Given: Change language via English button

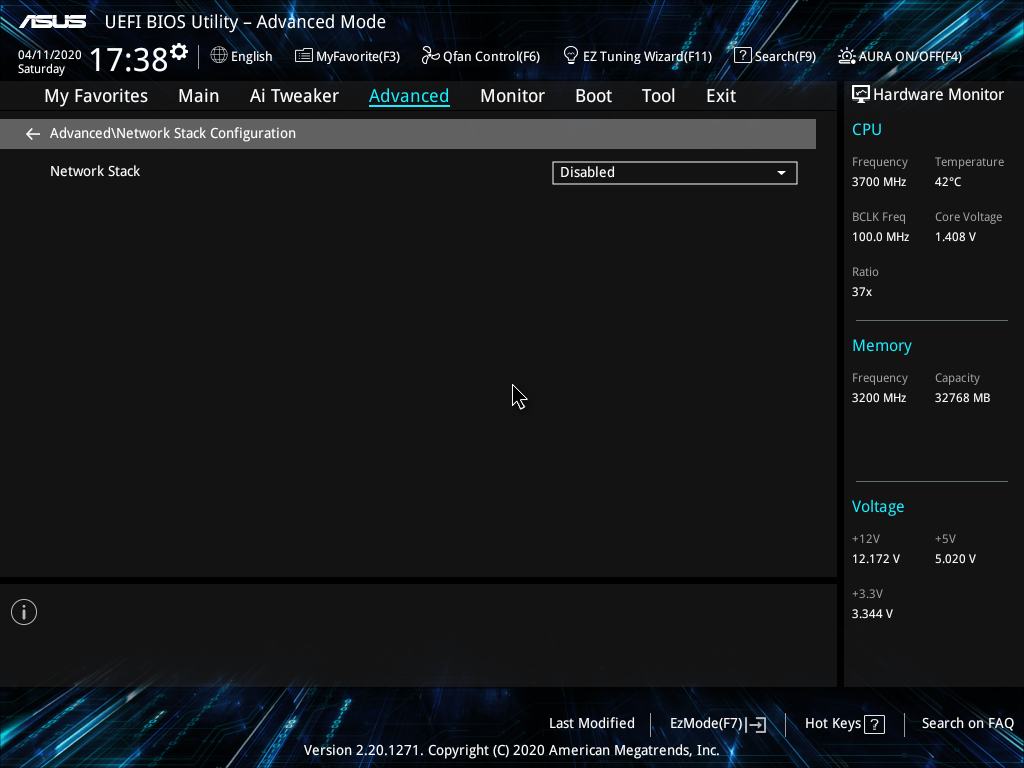Looking at the screenshot, I should [x=251, y=57].
